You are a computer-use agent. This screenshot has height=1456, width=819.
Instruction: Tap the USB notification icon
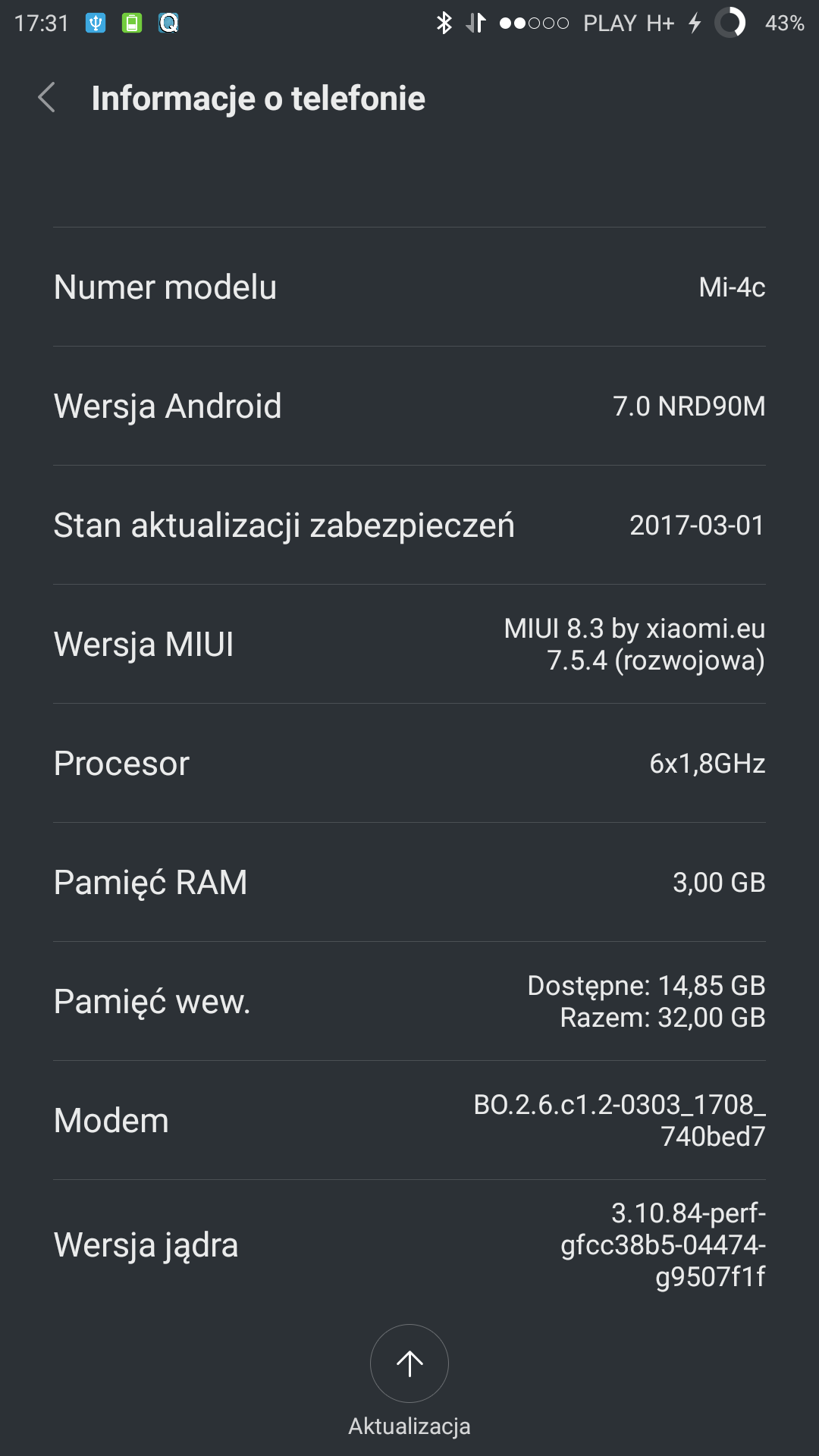pos(96,24)
